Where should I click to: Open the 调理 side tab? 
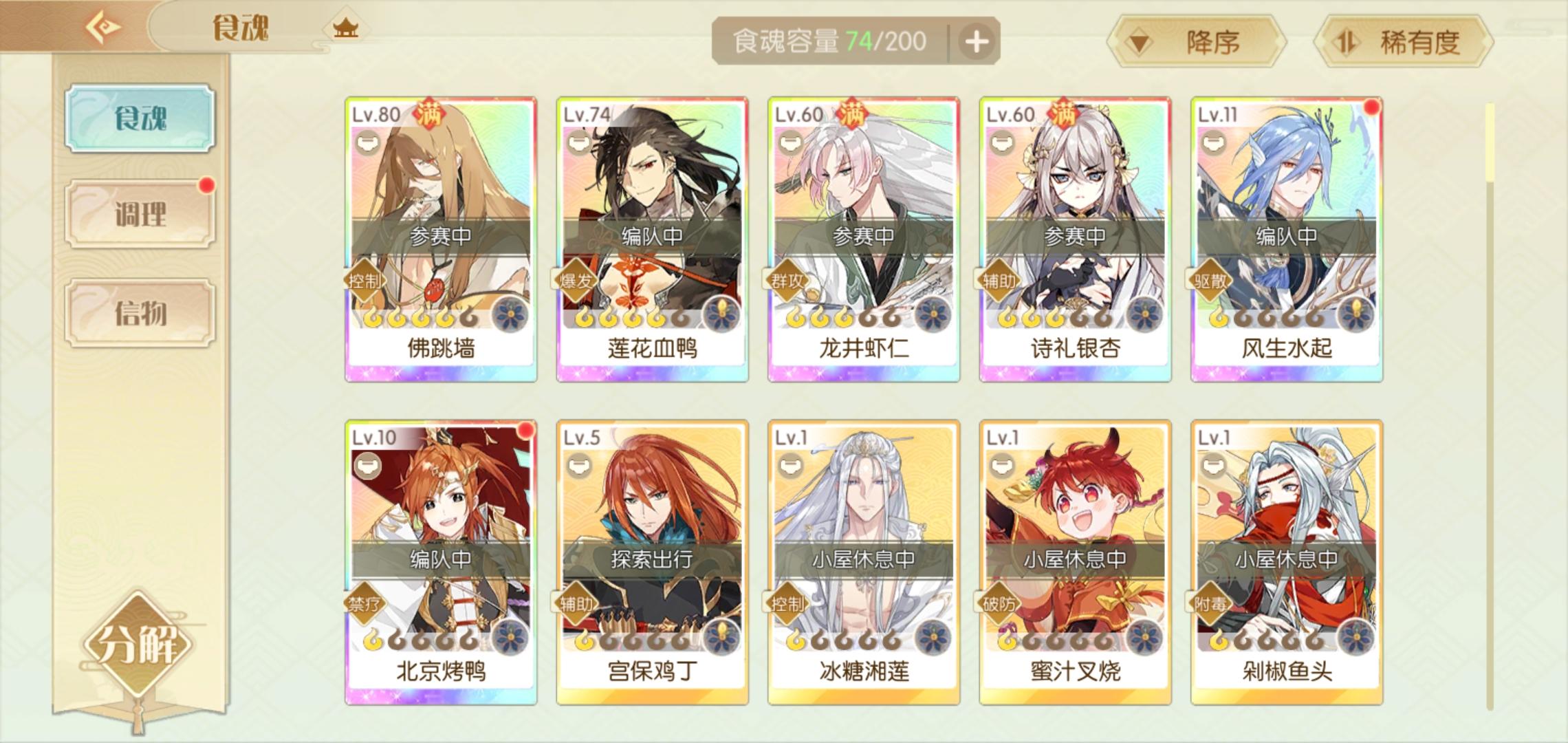[x=140, y=215]
